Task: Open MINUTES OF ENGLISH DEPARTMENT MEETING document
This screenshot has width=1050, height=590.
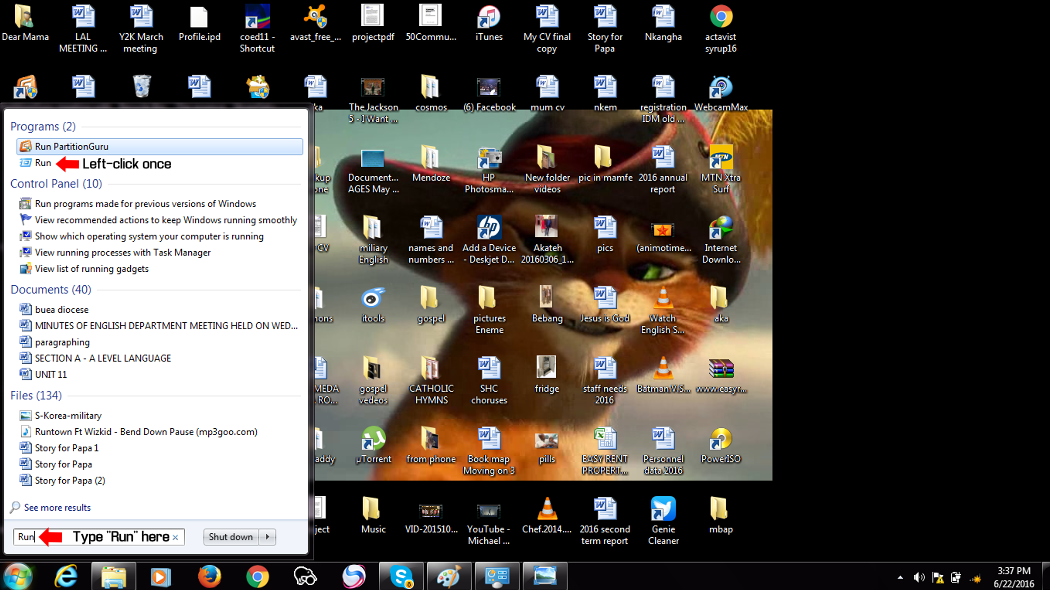Action: click(x=159, y=325)
